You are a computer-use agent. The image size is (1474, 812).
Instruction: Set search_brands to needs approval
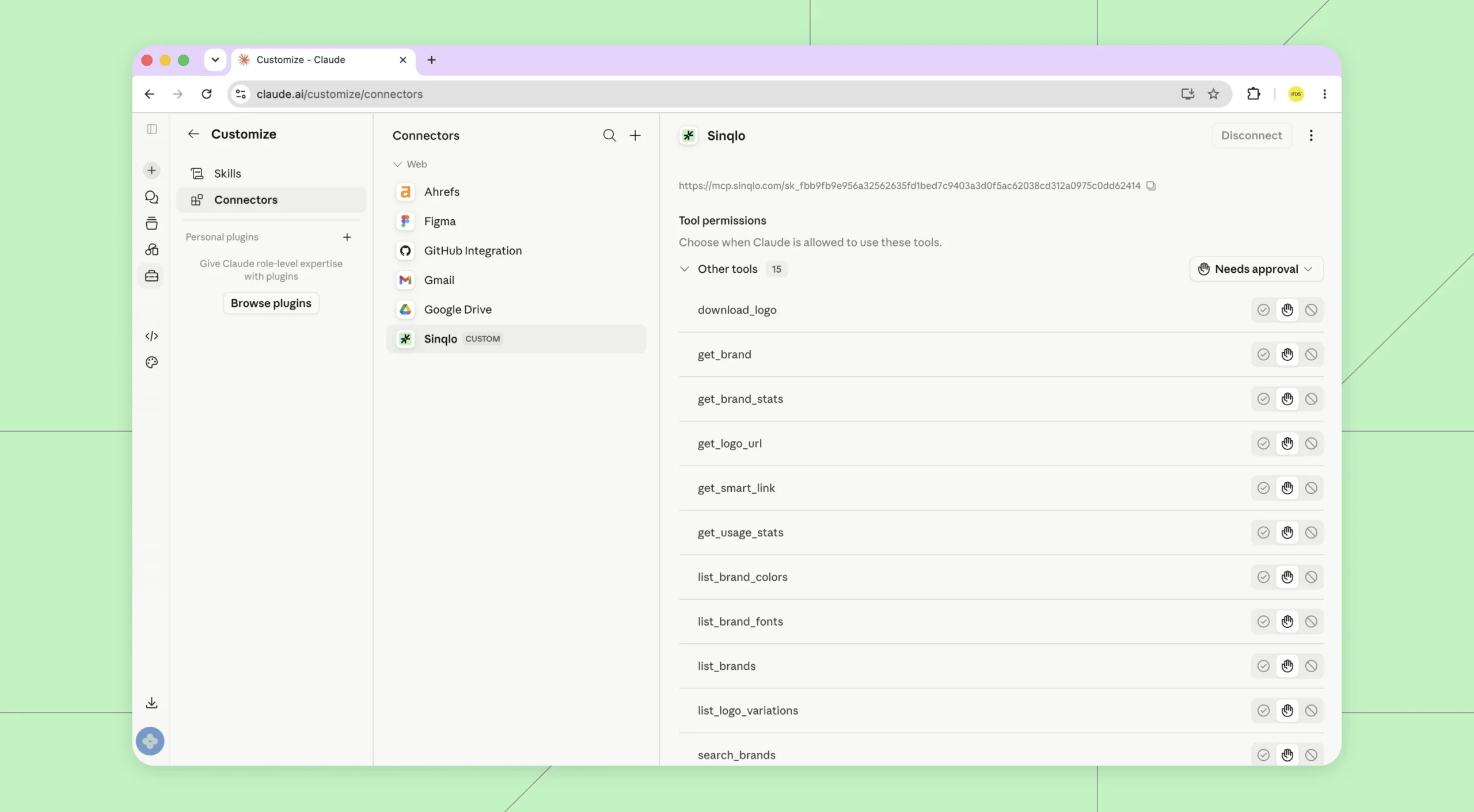coord(1287,755)
